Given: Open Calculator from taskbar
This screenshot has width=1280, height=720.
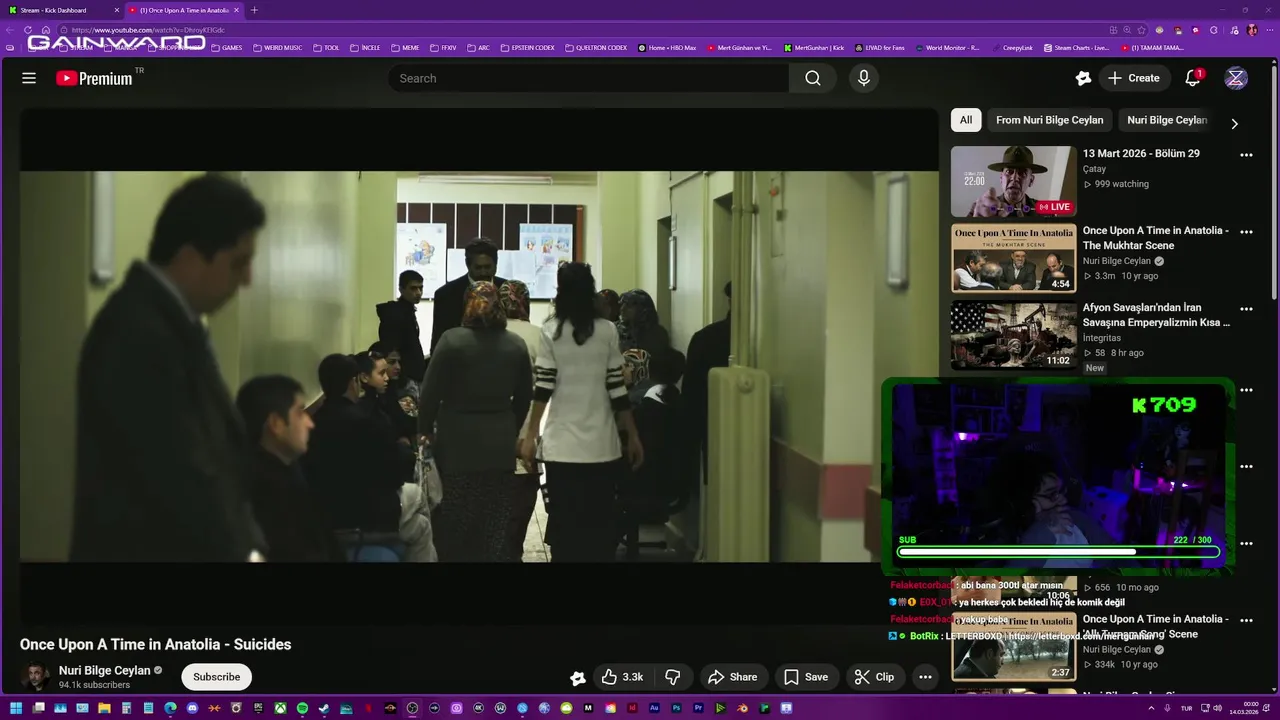Looking at the screenshot, I should click(x=126, y=709).
